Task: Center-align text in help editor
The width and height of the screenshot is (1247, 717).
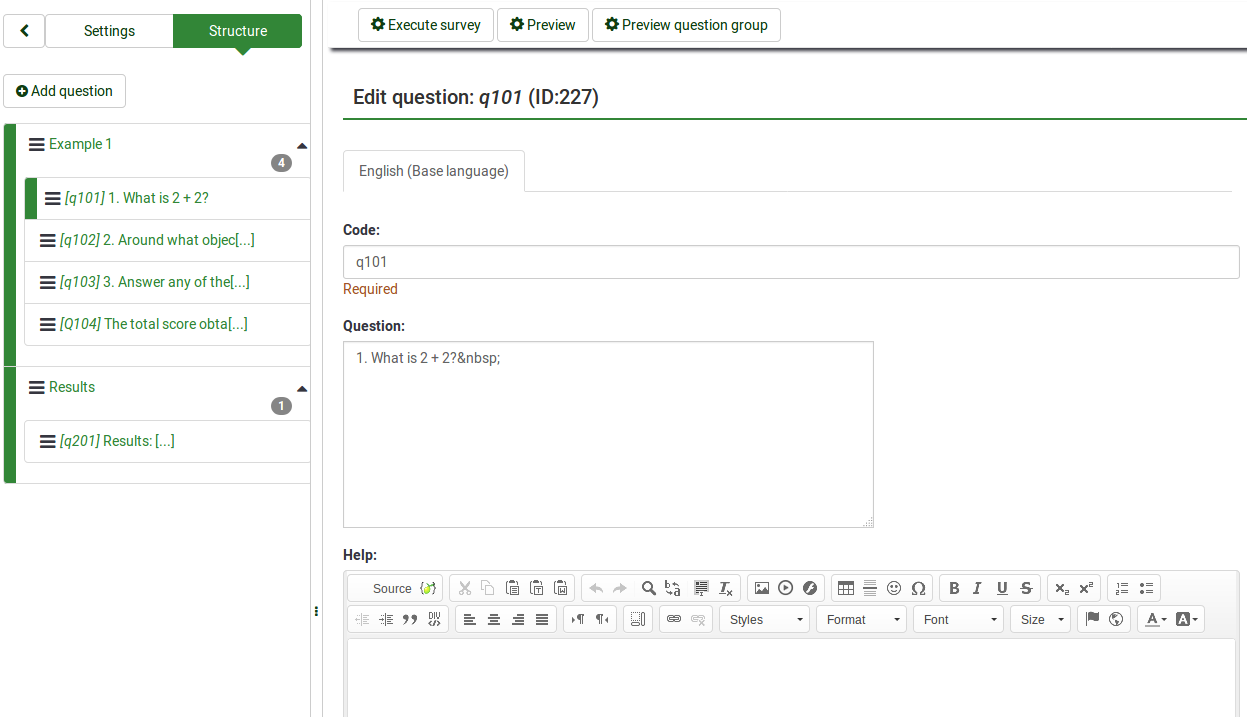Action: tap(494, 619)
